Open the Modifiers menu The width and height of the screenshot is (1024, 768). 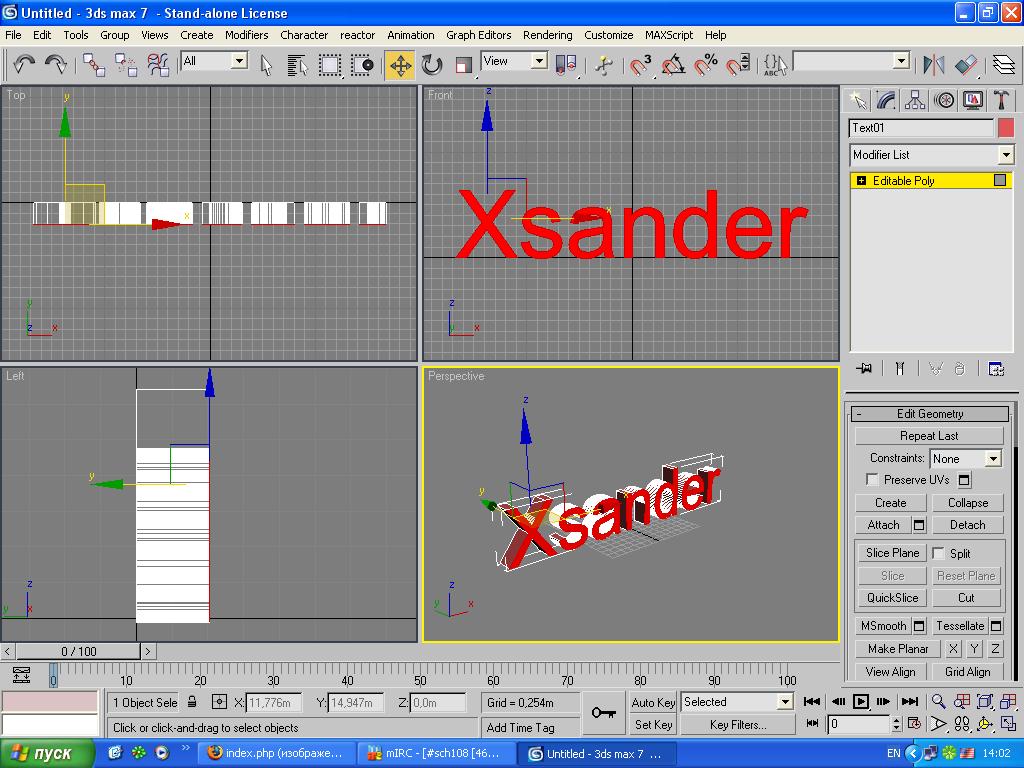click(x=246, y=35)
